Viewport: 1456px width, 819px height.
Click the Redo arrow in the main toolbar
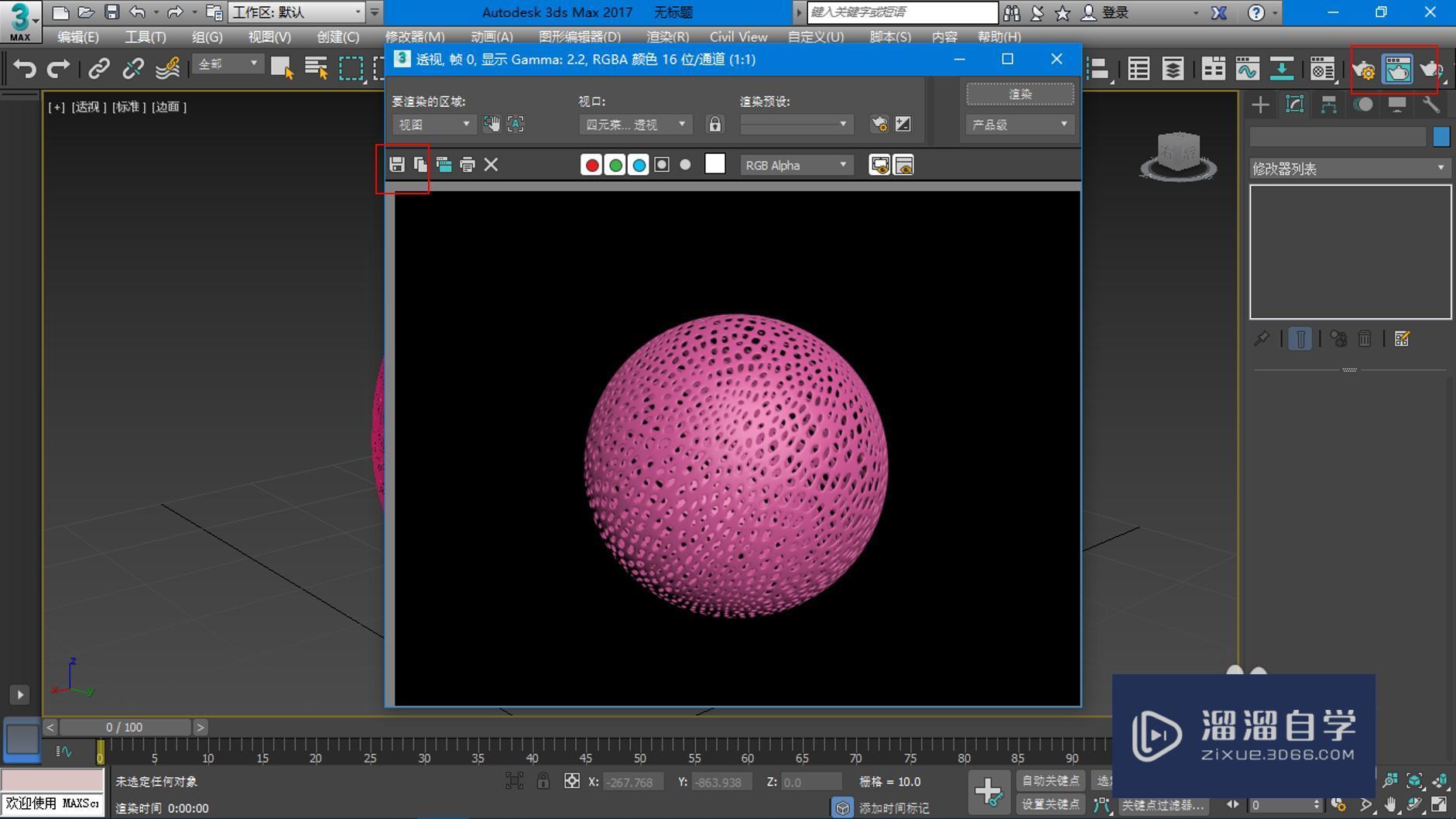[59, 69]
